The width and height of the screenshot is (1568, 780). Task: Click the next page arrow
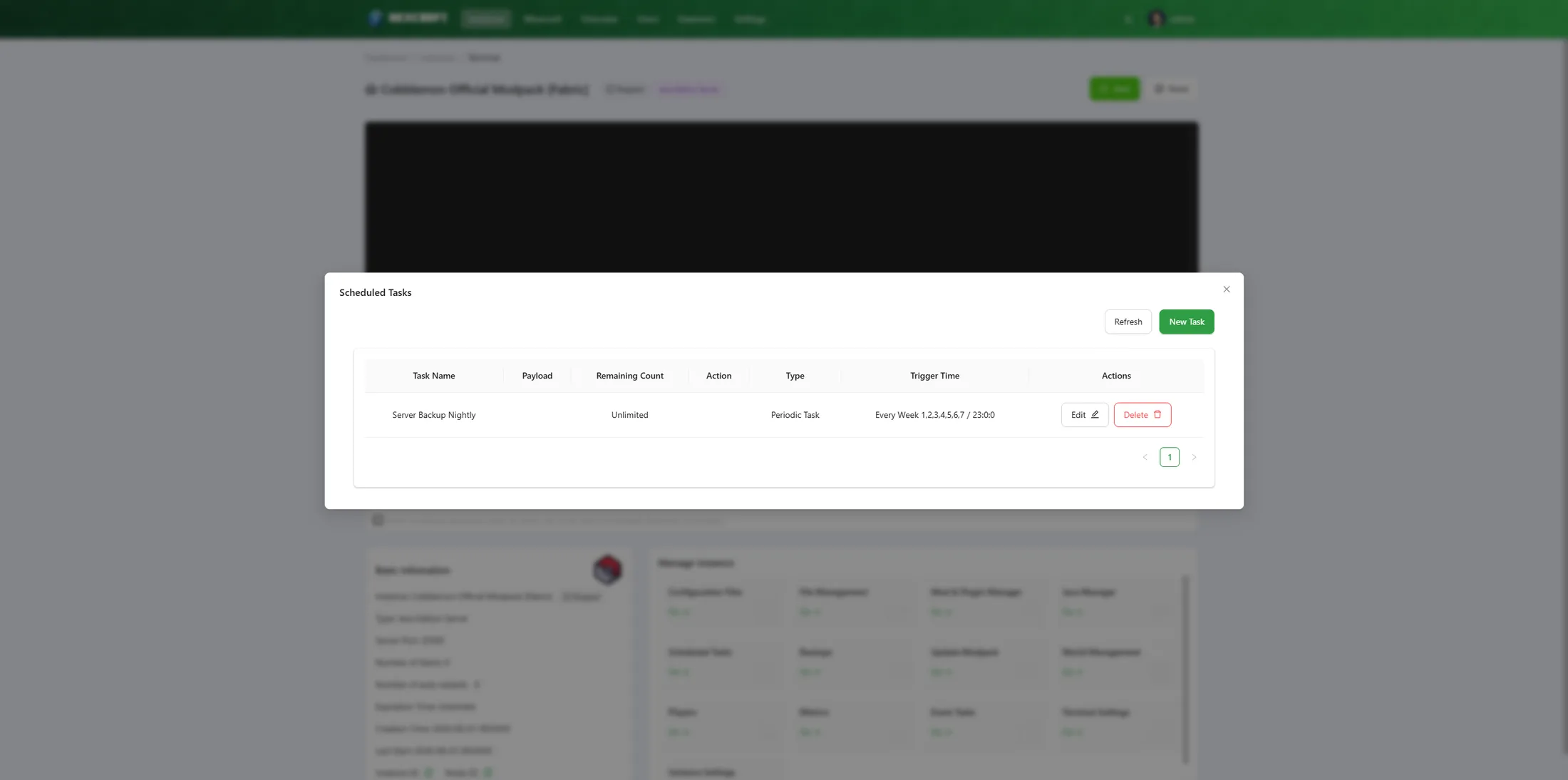(1194, 457)
